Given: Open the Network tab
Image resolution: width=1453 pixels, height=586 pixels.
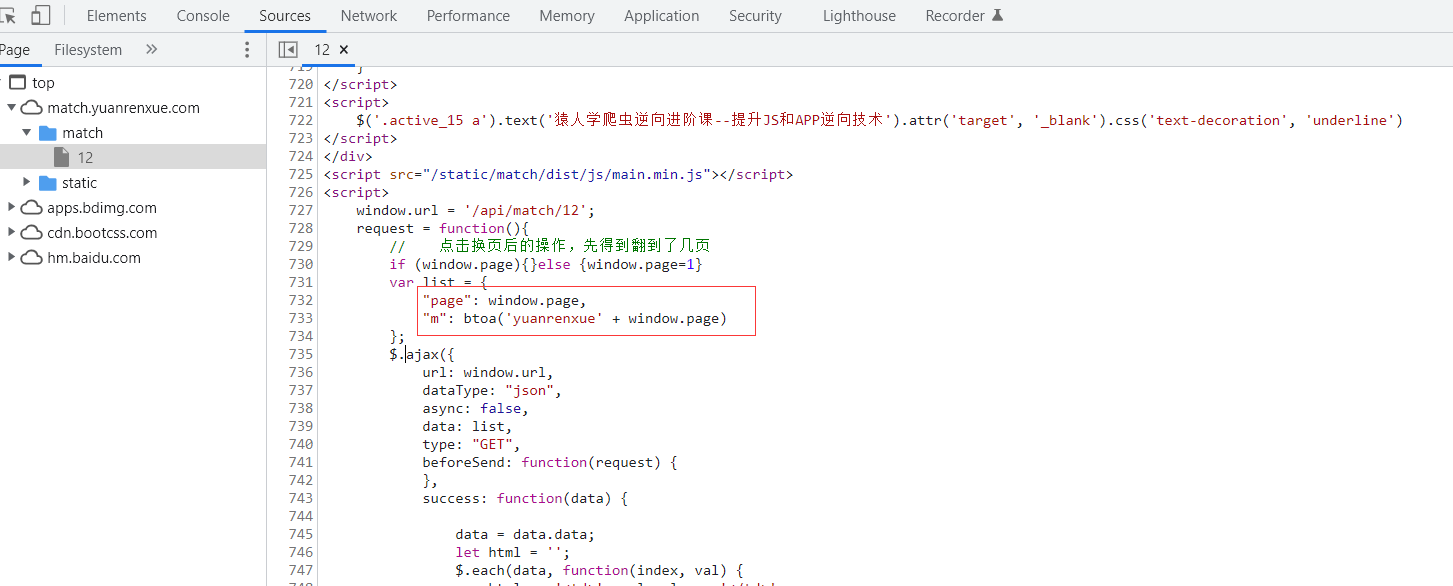Looking at the screenshot, I should click(x=369, y=16).
